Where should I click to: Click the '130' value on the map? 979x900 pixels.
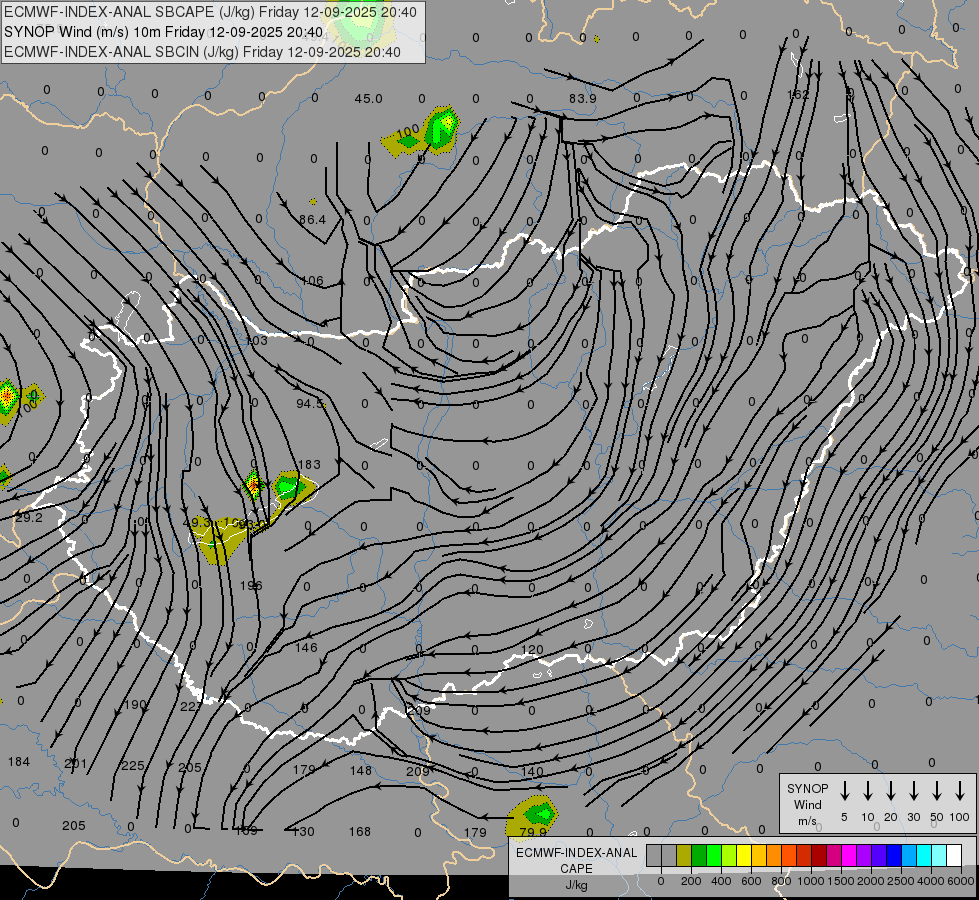303,831
